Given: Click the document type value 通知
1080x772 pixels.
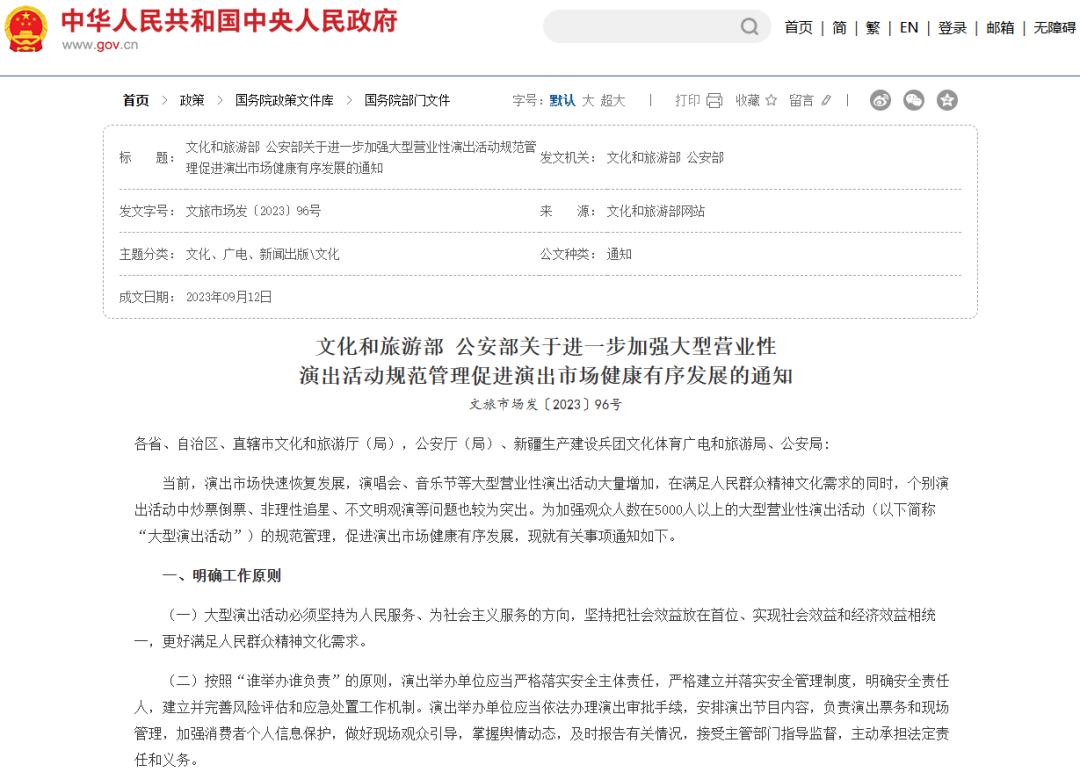Looking at the screenshot, I should click(x=619, y=254).
